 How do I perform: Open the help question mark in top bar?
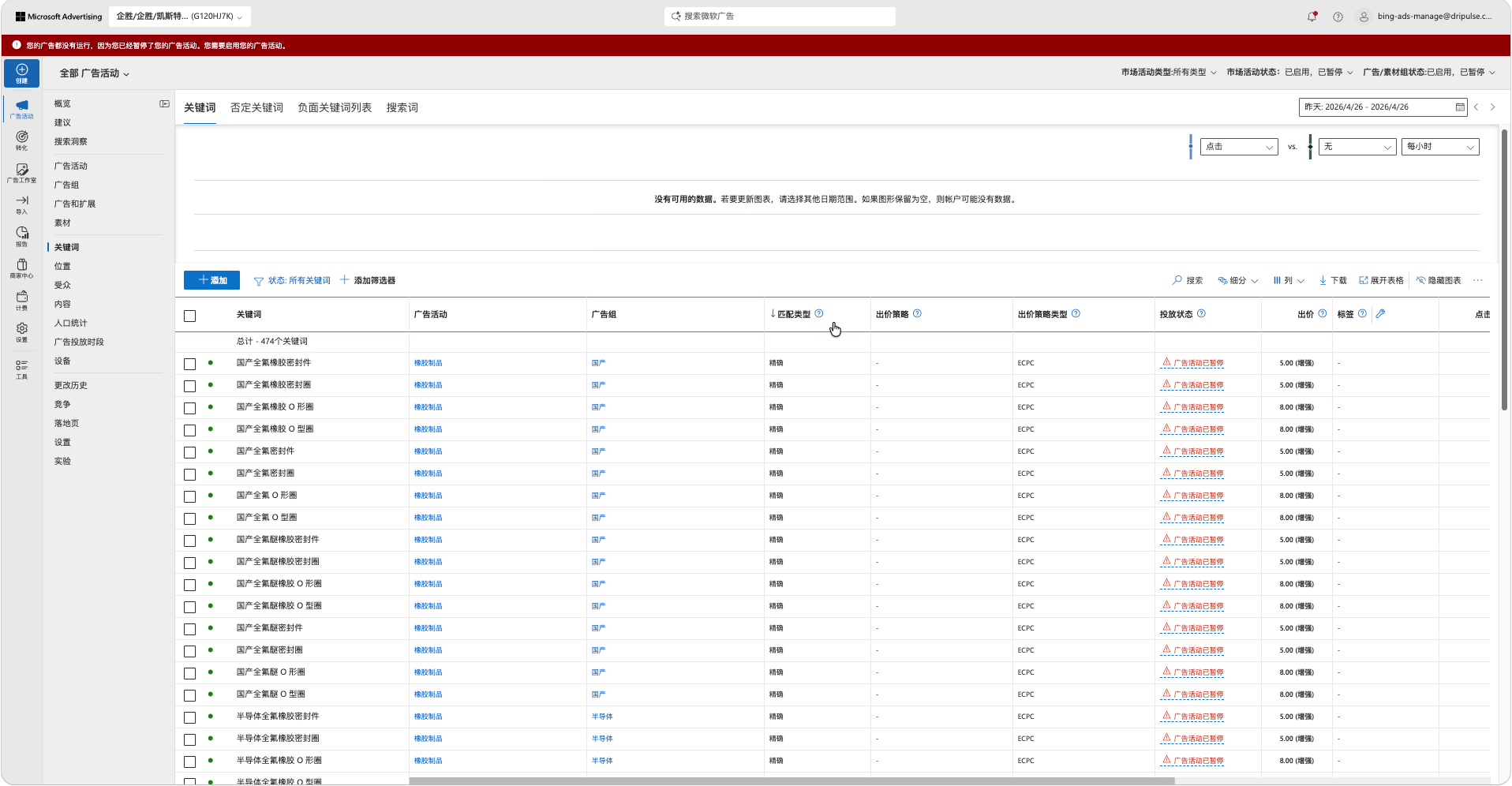pyautogui.click(x=1338, y=17)
